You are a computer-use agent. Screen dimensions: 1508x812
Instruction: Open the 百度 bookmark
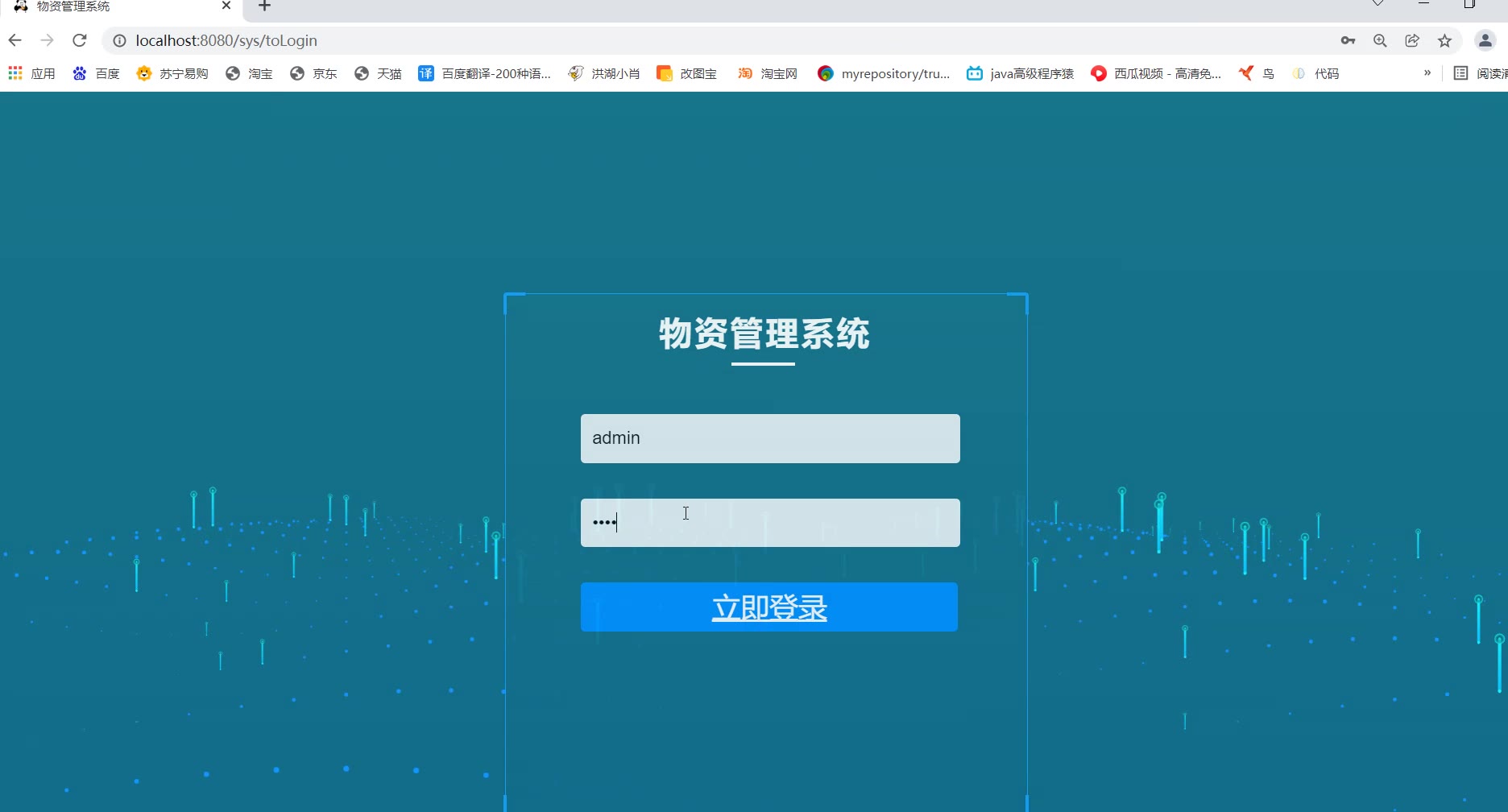(96, 73)
